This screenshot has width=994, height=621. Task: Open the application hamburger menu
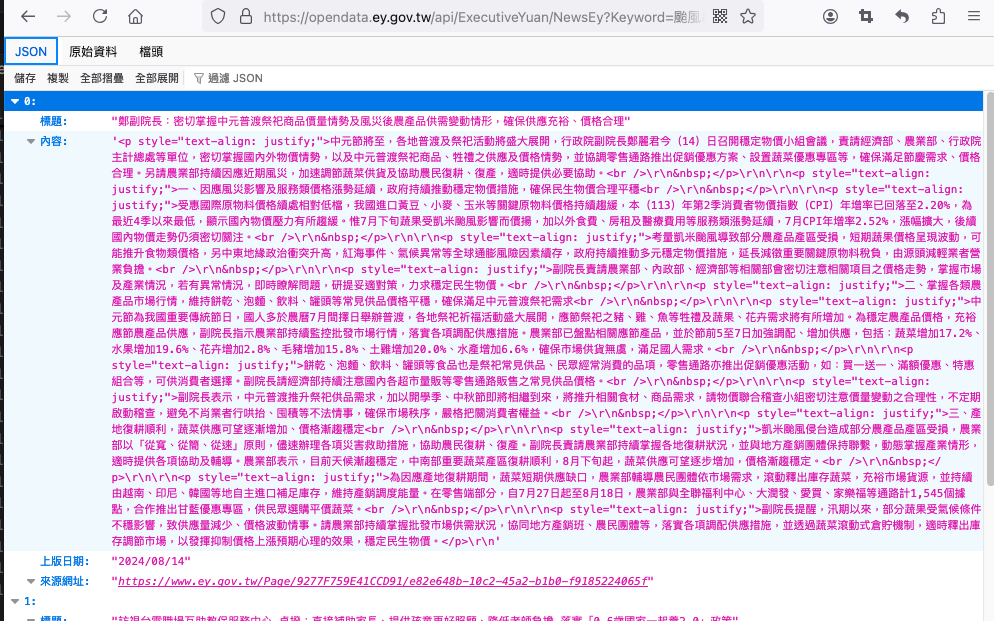pyautogui.click(x=974, y=16)
